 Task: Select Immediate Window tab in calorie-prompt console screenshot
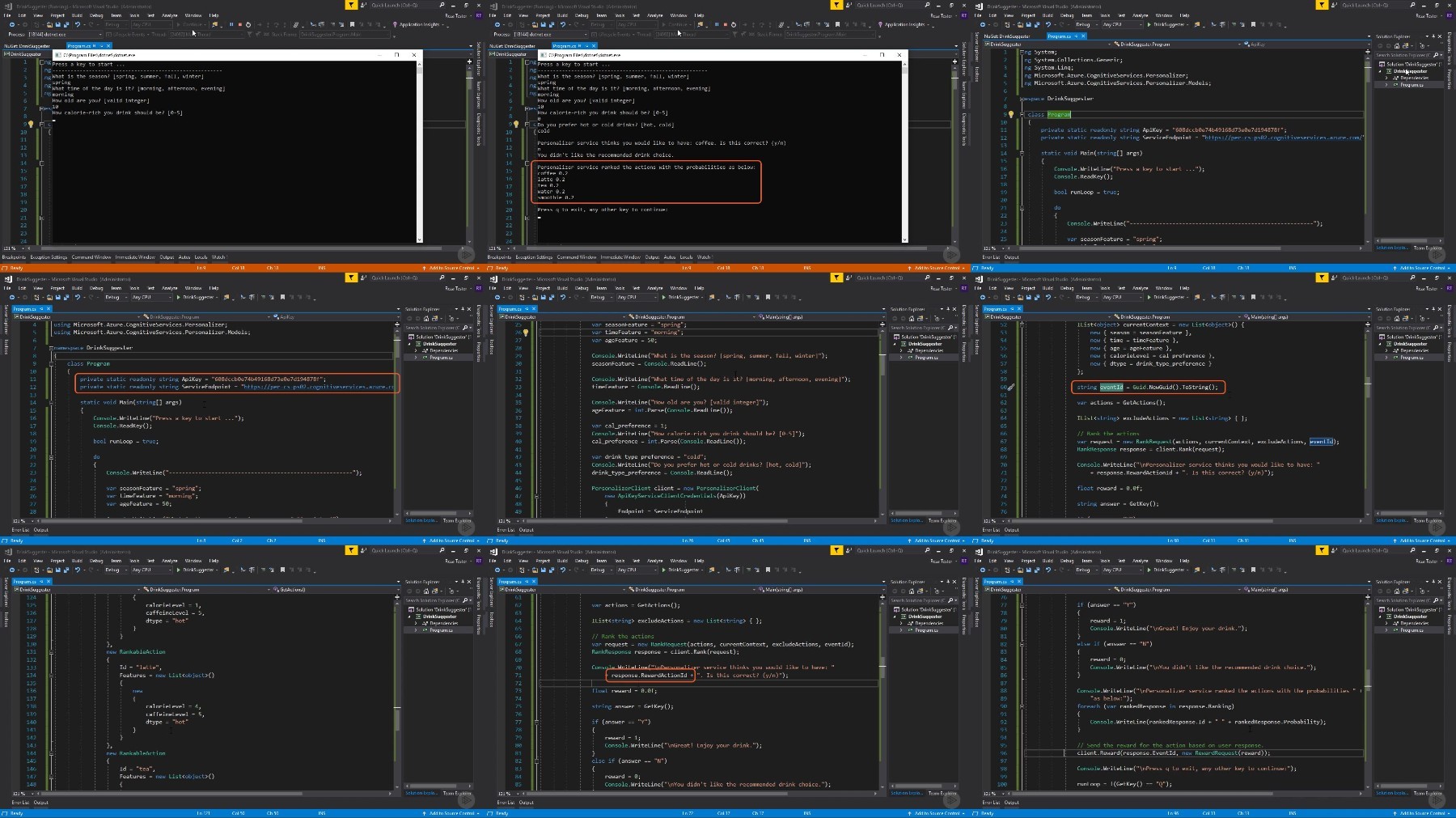135,257
